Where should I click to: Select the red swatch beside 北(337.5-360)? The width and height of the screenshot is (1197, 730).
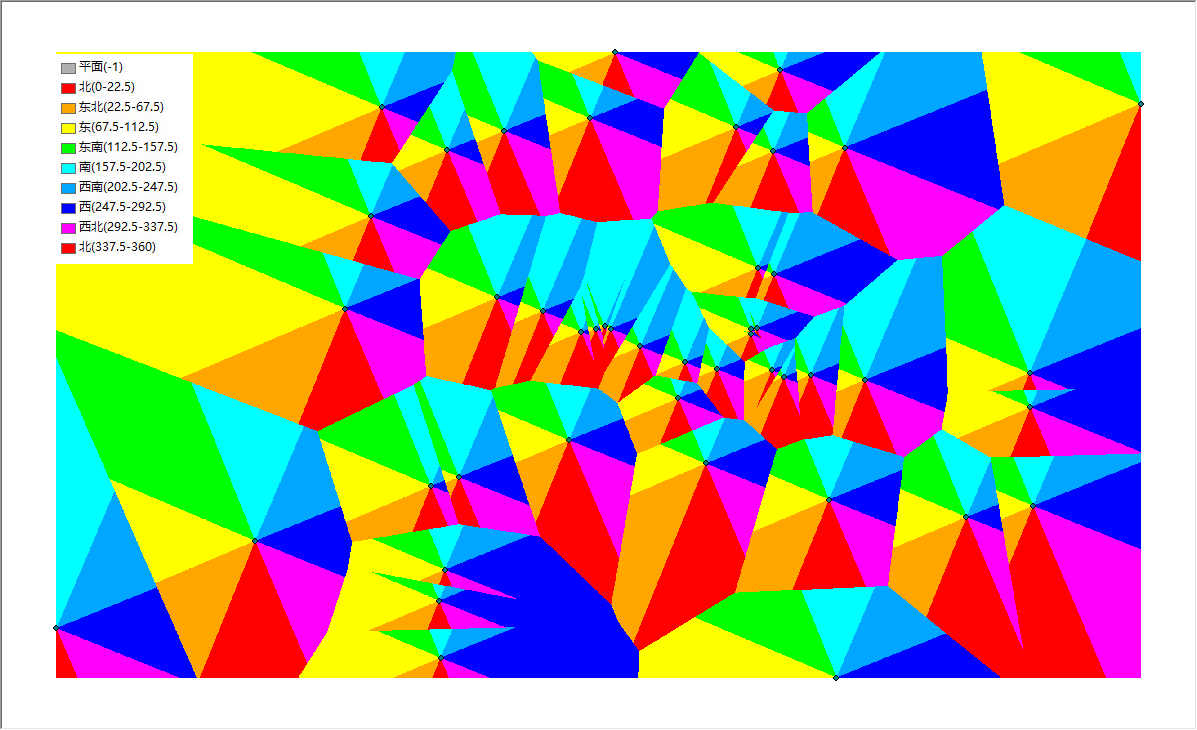coord(69,247)
